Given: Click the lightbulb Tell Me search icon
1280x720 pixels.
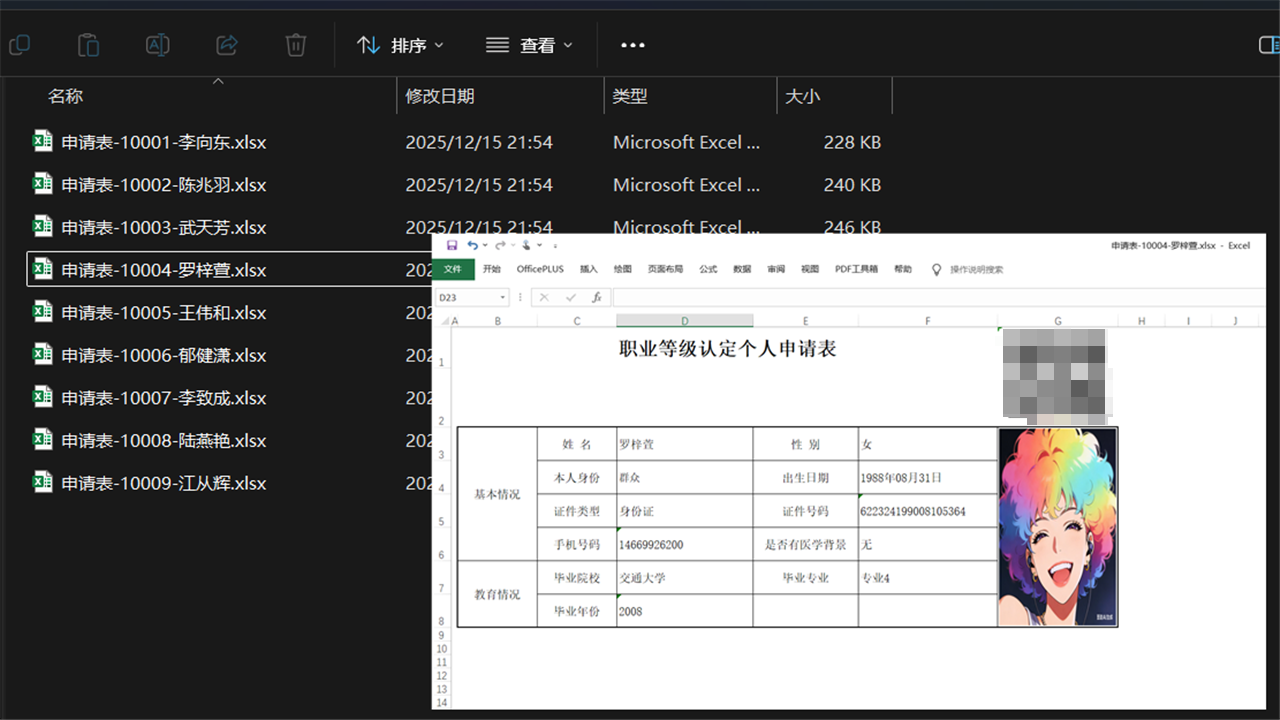Looking at the screenshot, I should point(937,269).
